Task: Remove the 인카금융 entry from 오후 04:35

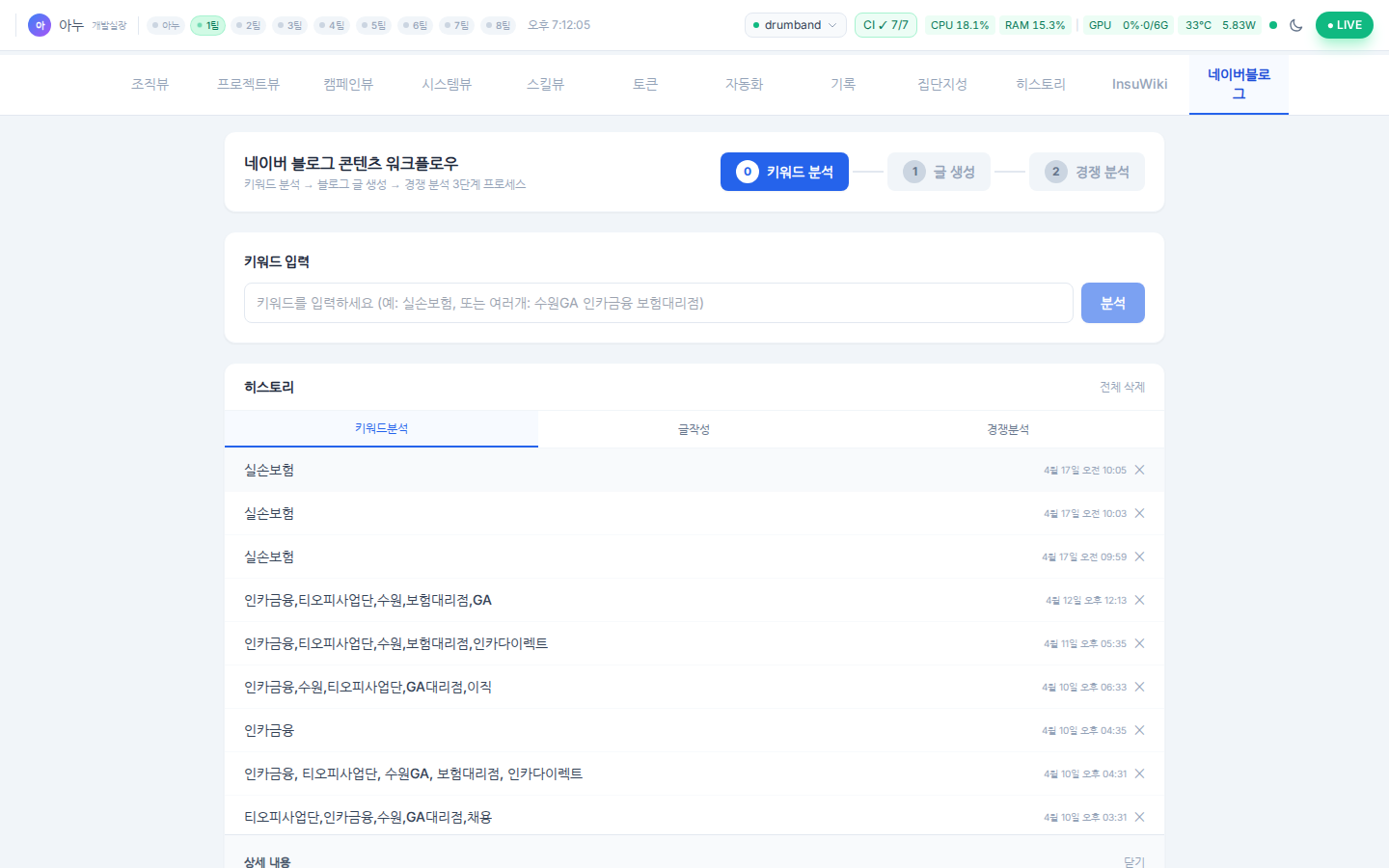Action: click(1139, 730)
